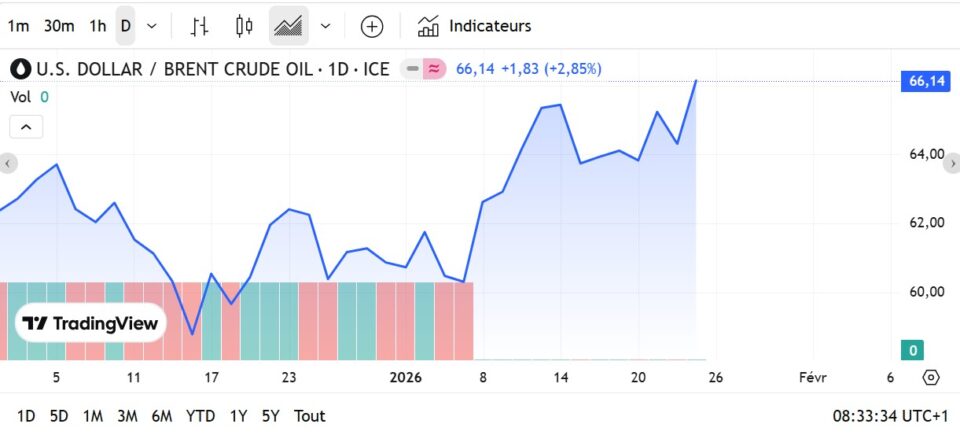
Task: Select the area chart style icon
Action: [x=289, y=26]
